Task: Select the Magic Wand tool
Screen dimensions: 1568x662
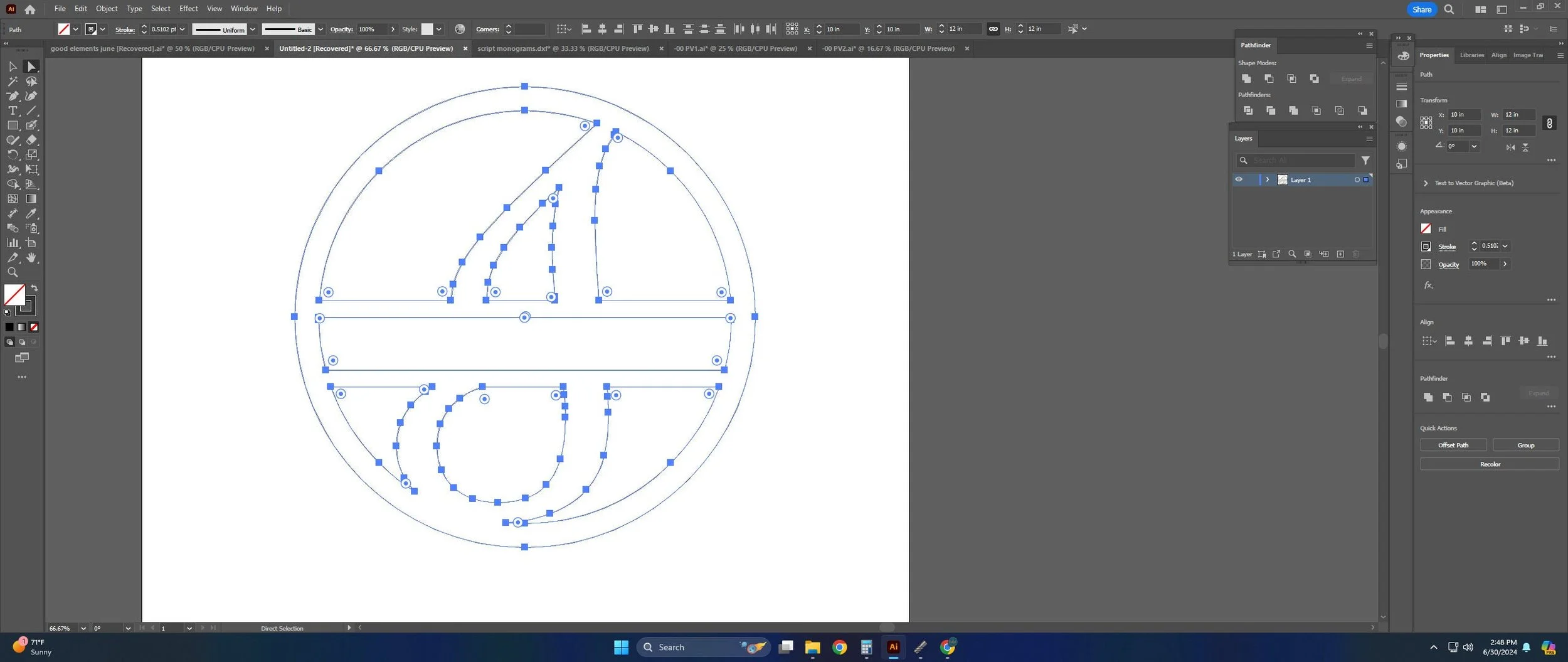Action: tap(13, 82)
